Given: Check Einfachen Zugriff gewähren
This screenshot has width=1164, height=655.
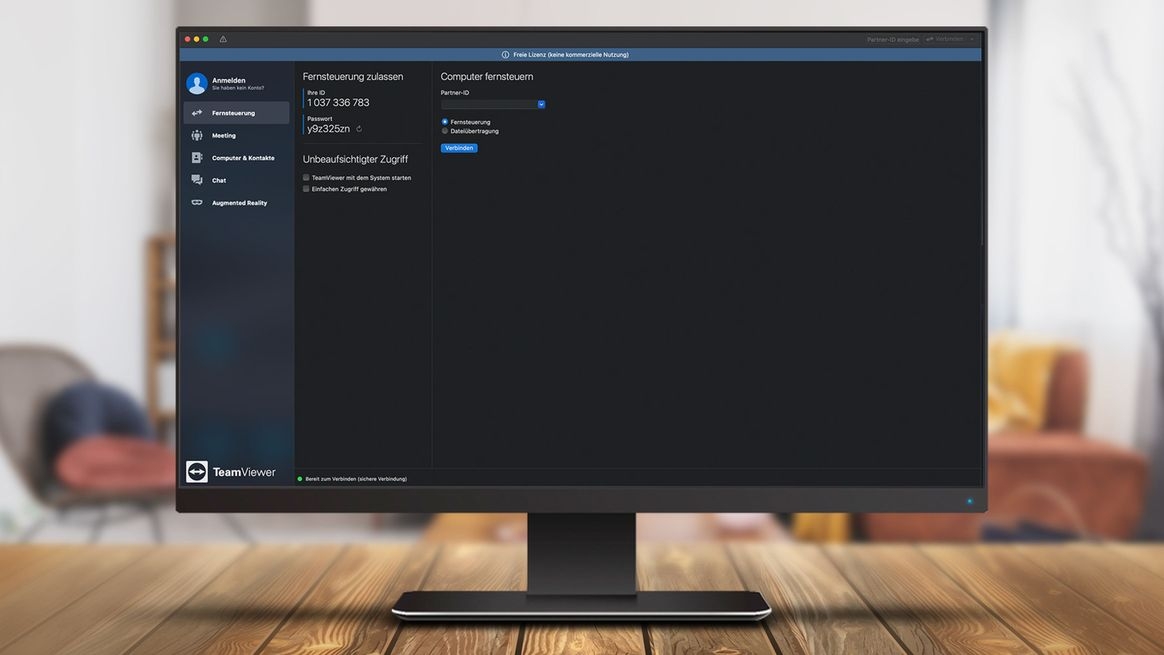Looking at the screenshot, I should pyautogui.click(x=306, y=189).
